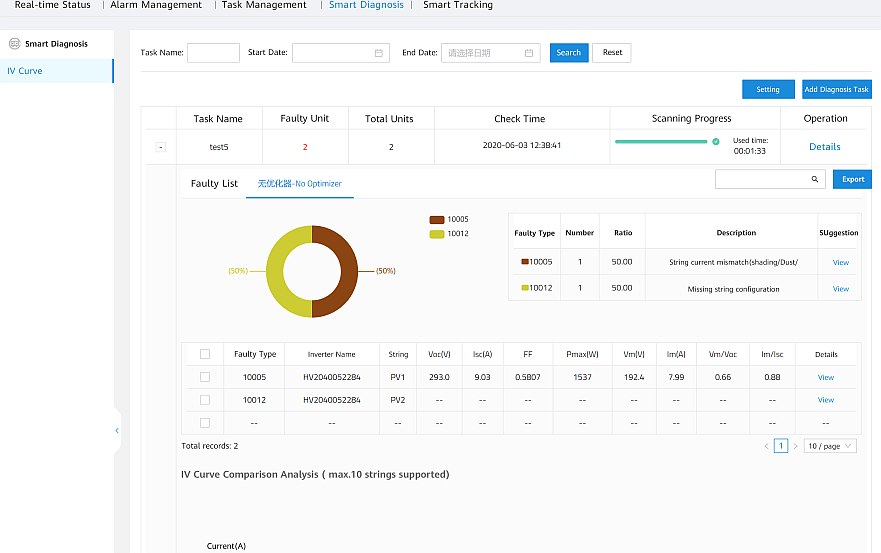Open the 10 / page size dropdown
This screenshot has width=881, height=553.
[830, 446]
